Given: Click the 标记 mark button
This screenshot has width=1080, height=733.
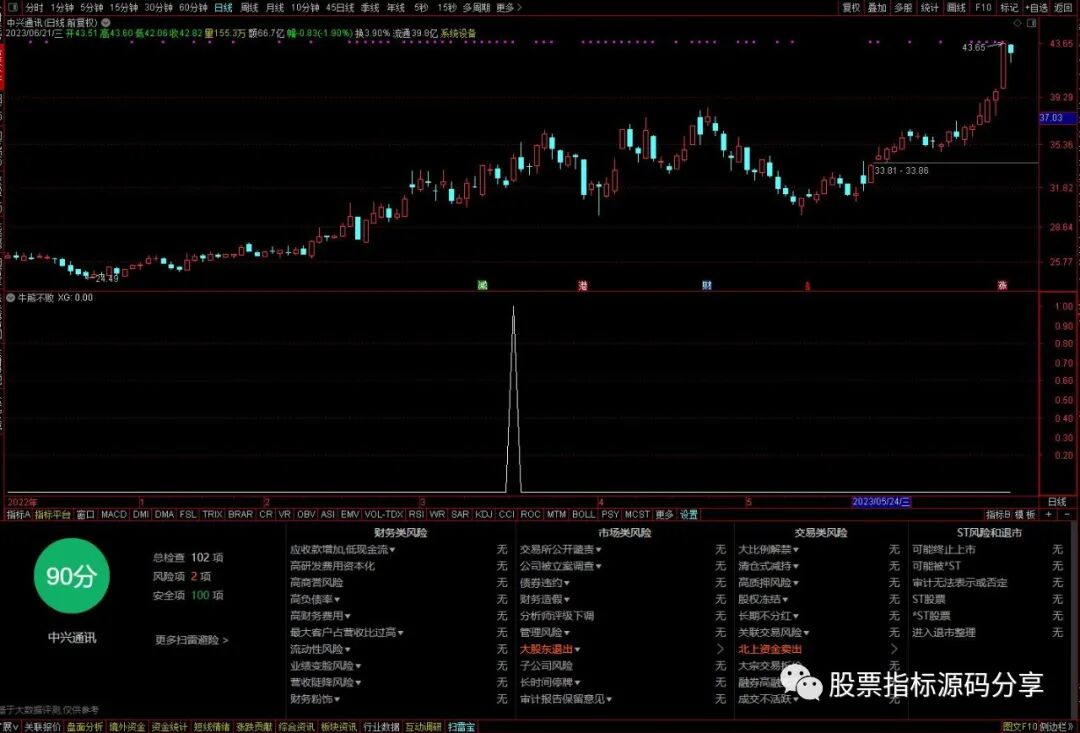Looking at the screenshot, I should pyautogui.click(x=1009, y=8).
